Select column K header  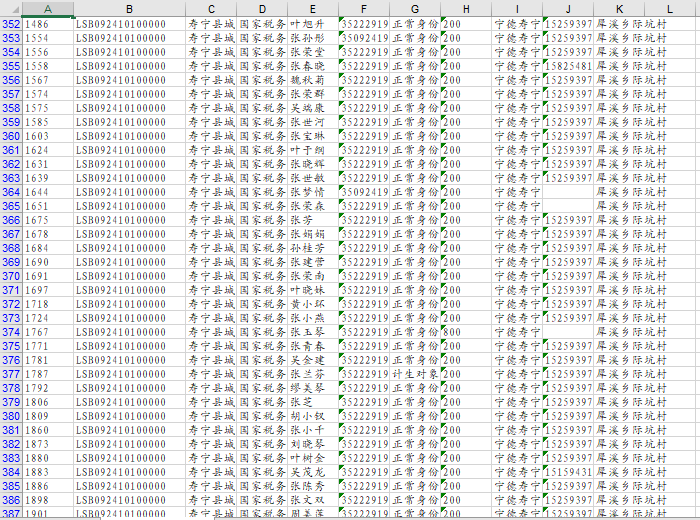619,9
